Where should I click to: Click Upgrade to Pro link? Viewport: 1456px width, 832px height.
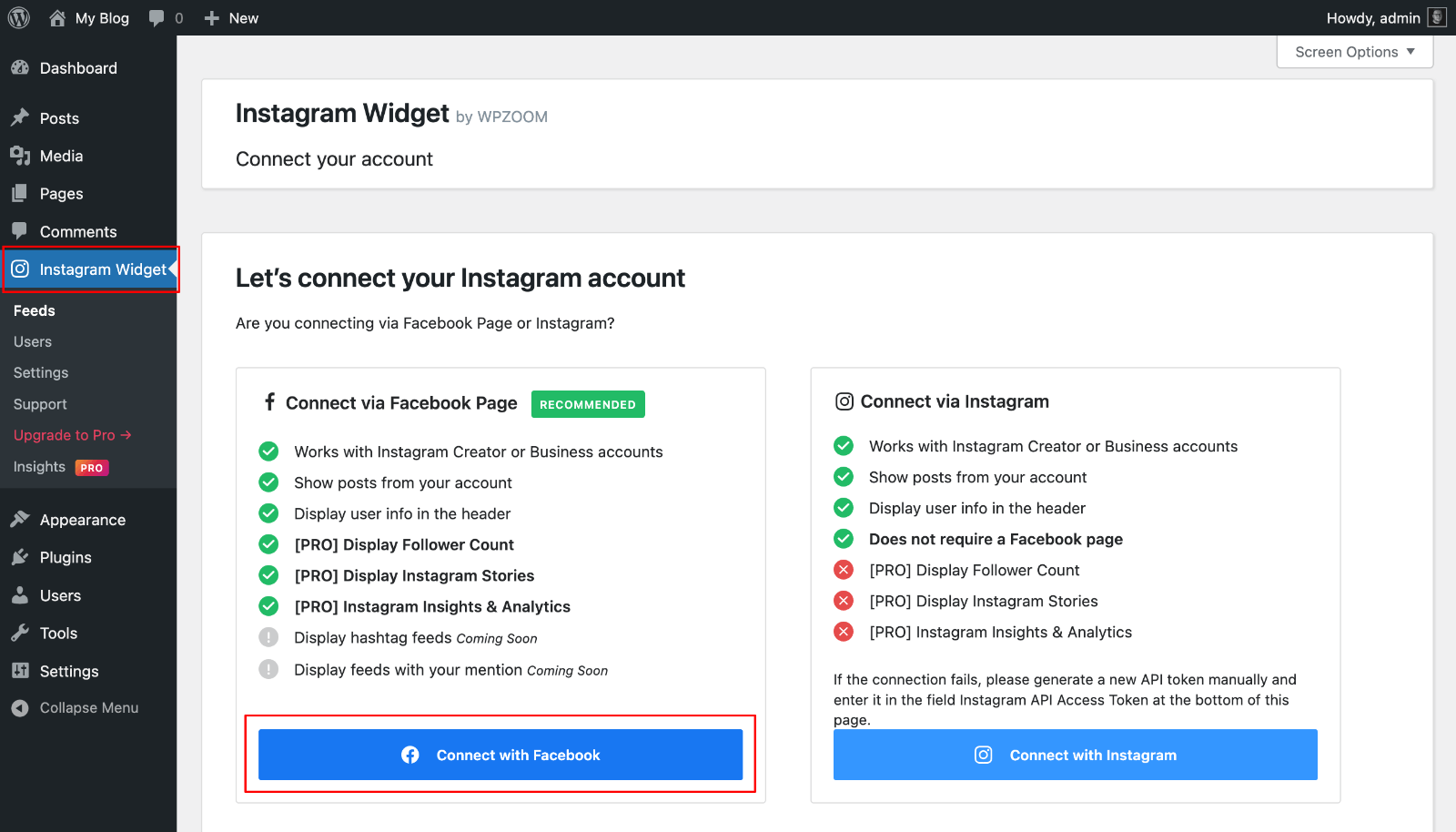(x=73, y=435)
